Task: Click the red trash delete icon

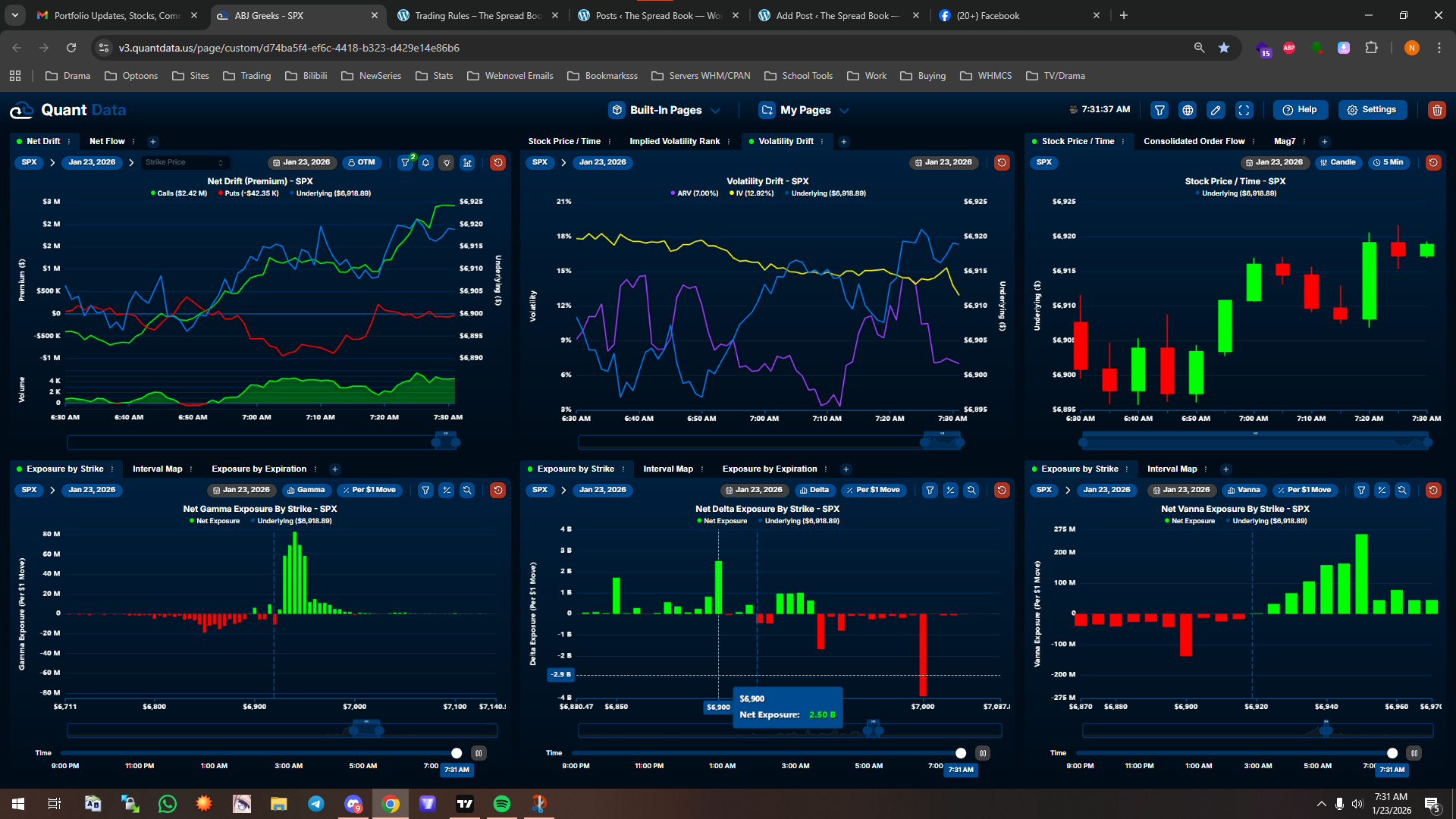Action: (x=1436, y=110)
